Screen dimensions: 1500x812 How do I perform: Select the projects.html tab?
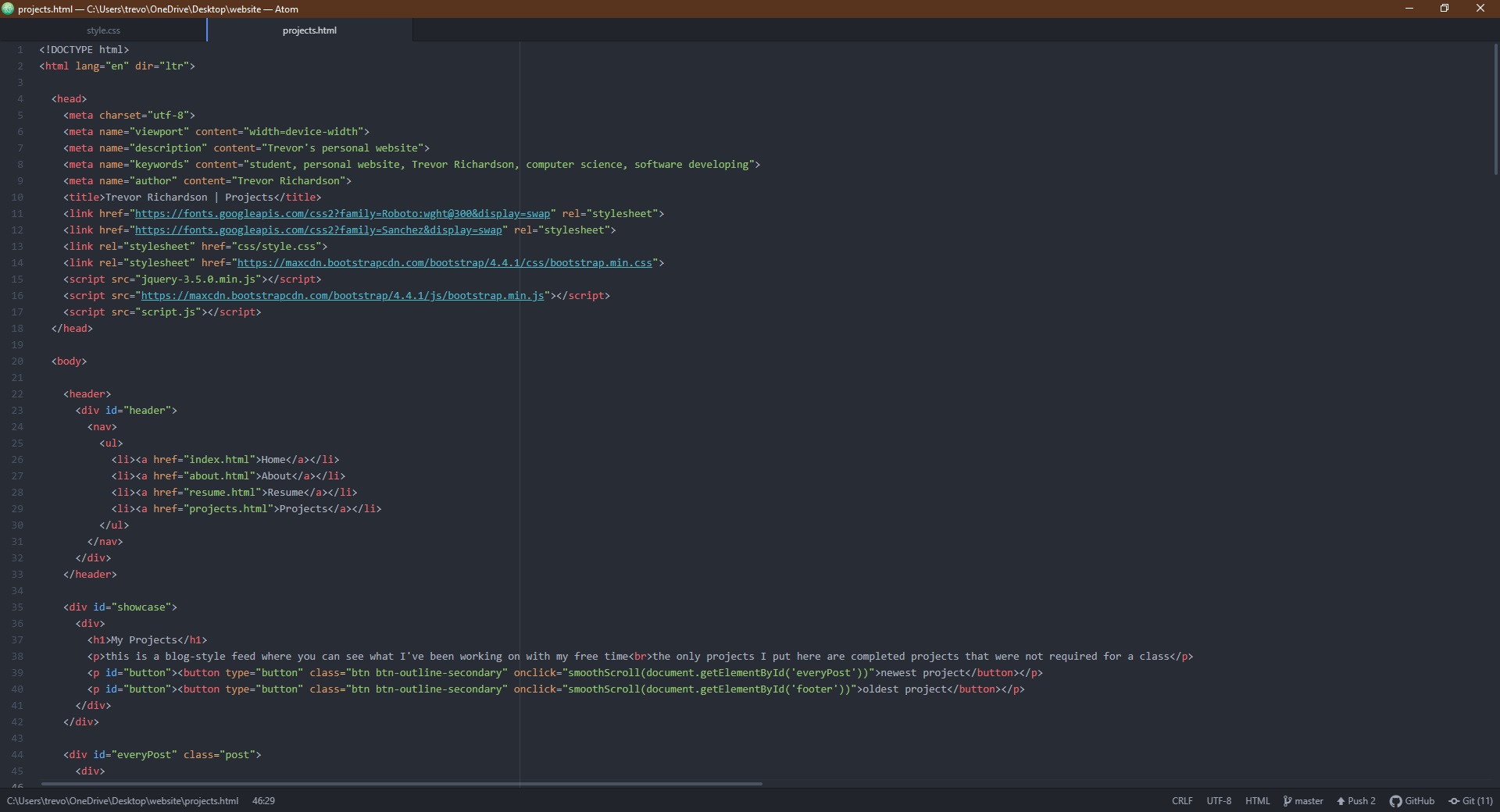point(309,30)
